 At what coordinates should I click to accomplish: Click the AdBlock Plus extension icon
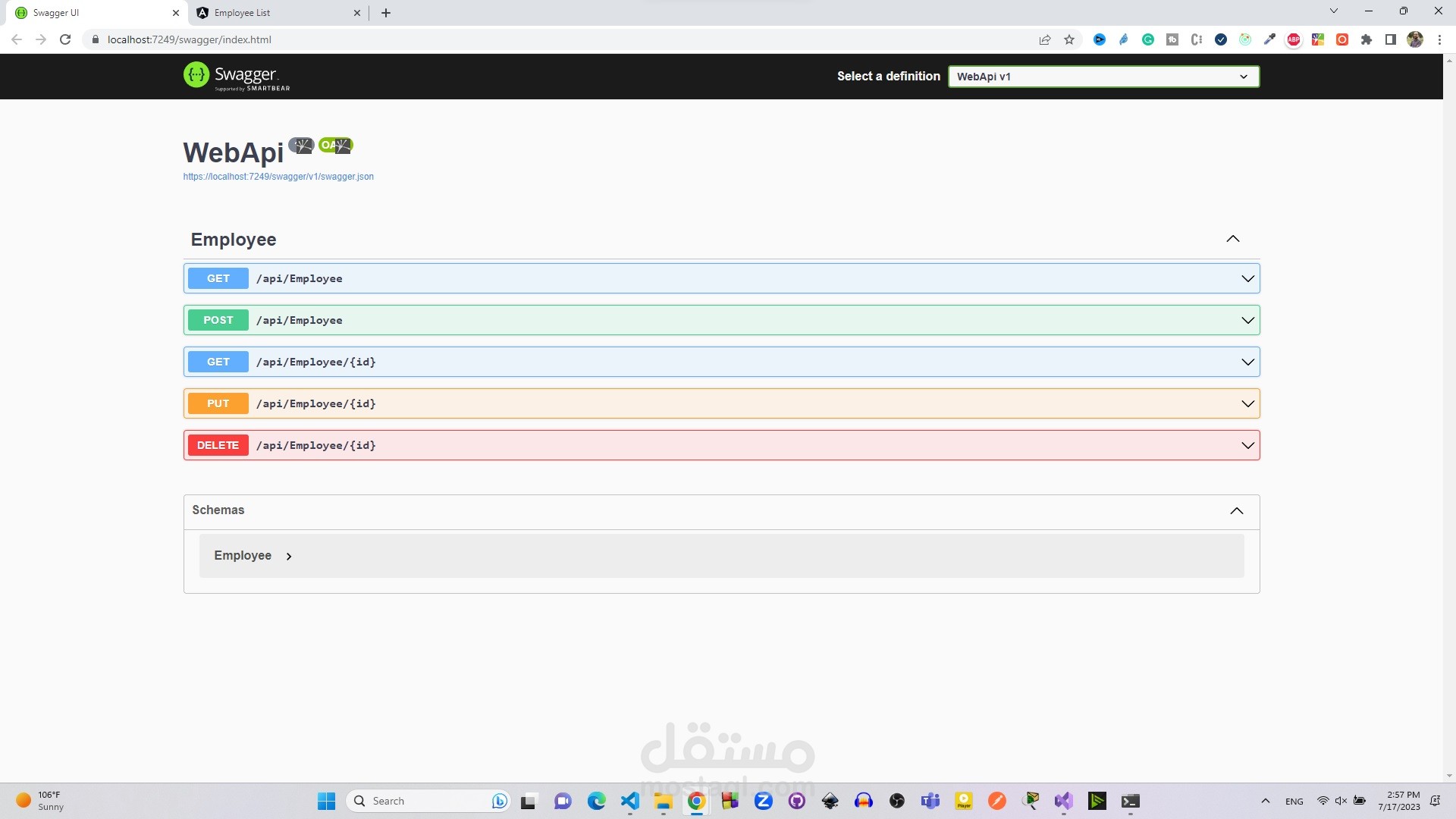click(x=1294, y=39)
